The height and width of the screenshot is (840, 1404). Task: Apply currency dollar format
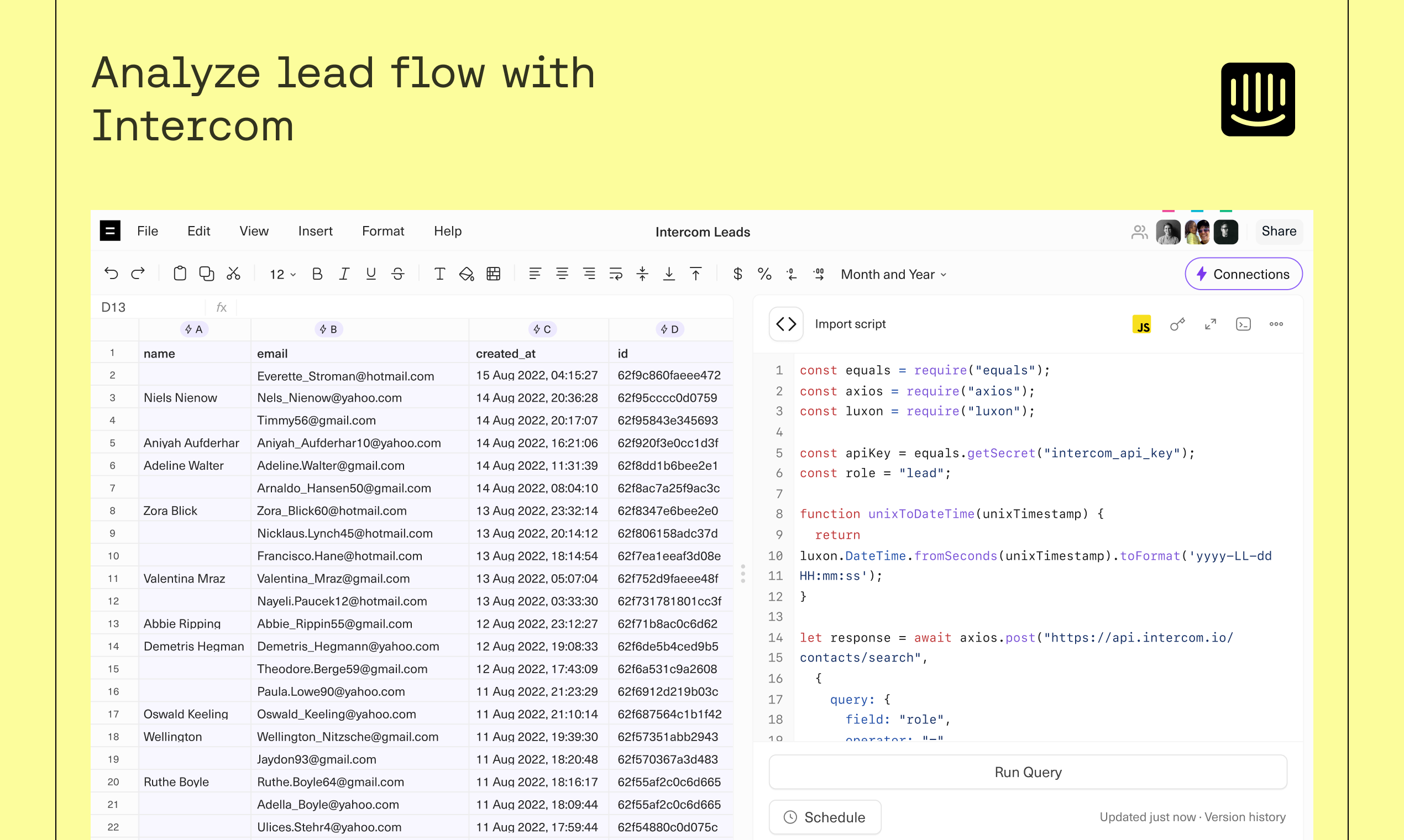738,274
